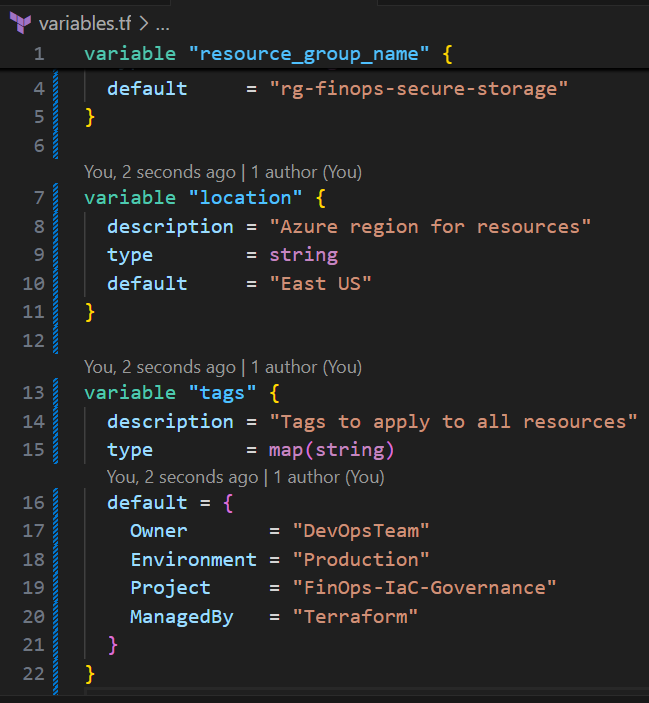Place cursor on map(string) type
649x703 pixels.
click(x=331, y=450)
